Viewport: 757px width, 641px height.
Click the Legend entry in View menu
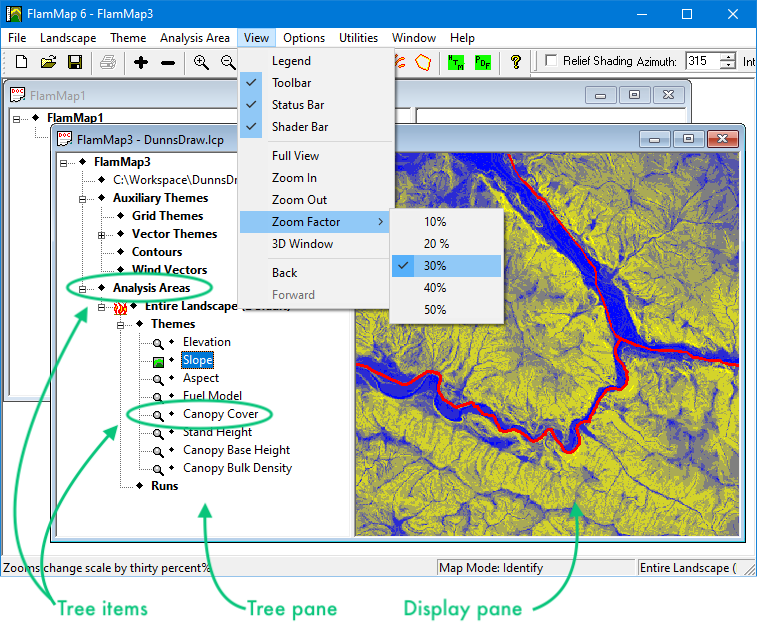314,61
